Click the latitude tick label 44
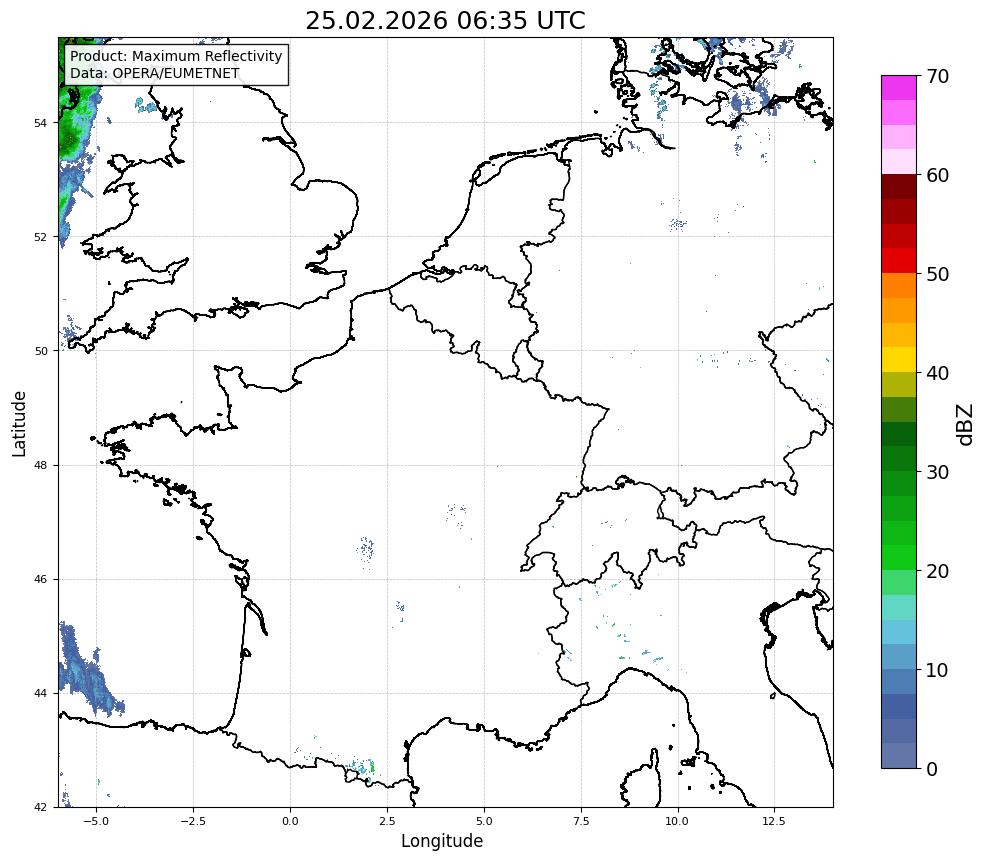 point(40,694)
